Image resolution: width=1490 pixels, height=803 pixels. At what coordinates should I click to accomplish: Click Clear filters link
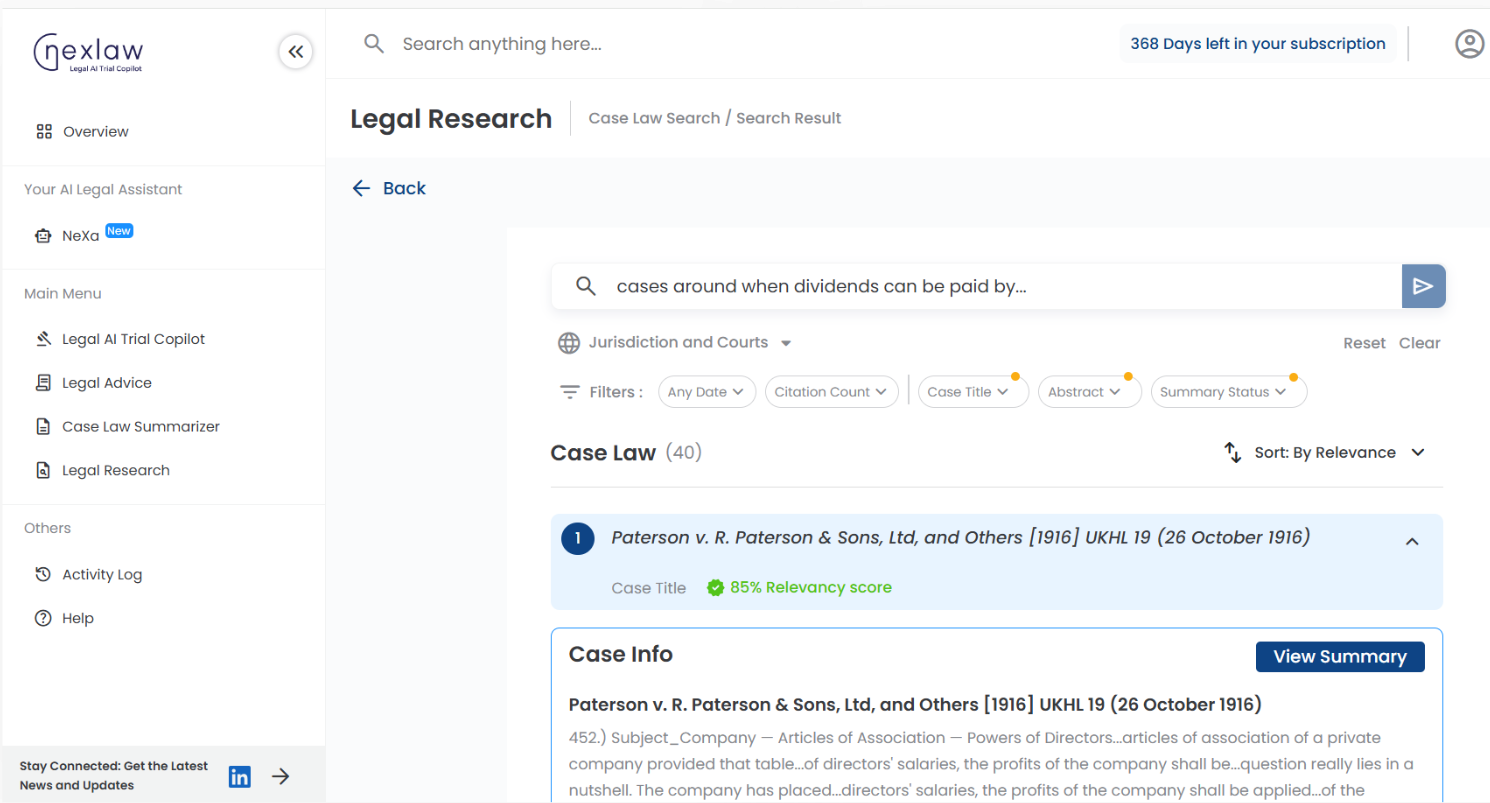click(x=1419, y=343)
